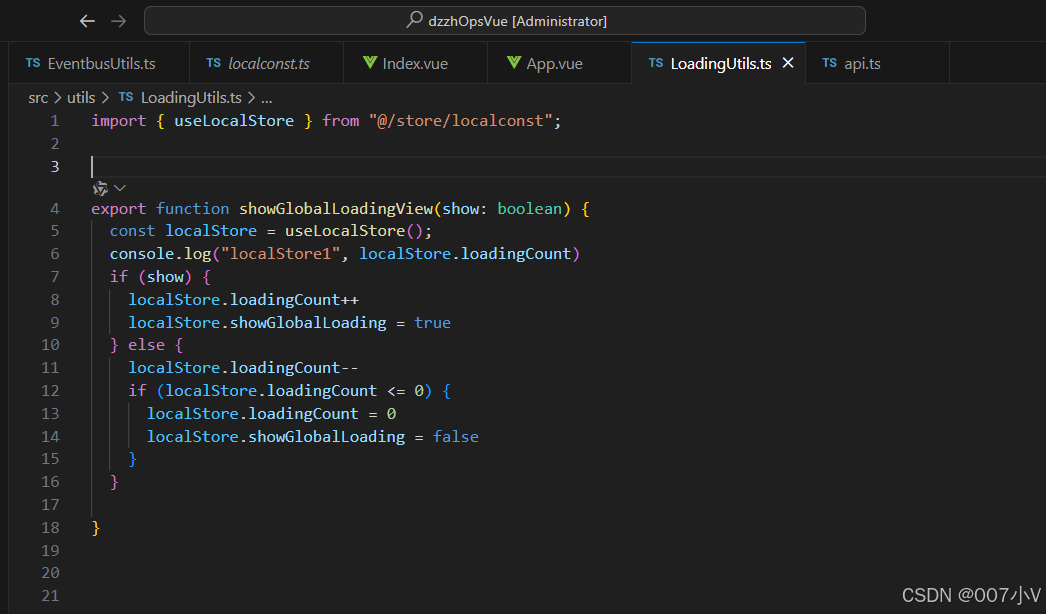Image resolution: width=1046 pixels, height=614 pixels.
Task: Place cursor on useLocalStore in line 1
Action: point(234,120)
